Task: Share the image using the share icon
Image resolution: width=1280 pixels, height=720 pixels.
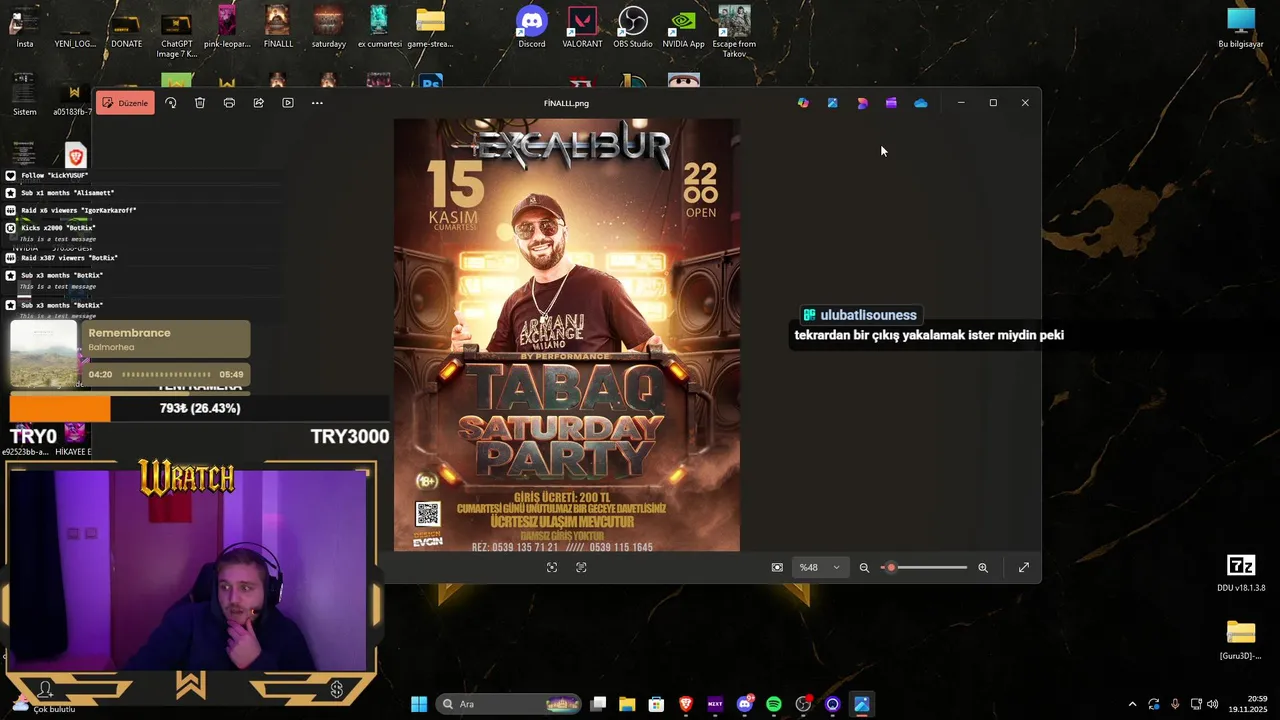Action: coord(259,103)
